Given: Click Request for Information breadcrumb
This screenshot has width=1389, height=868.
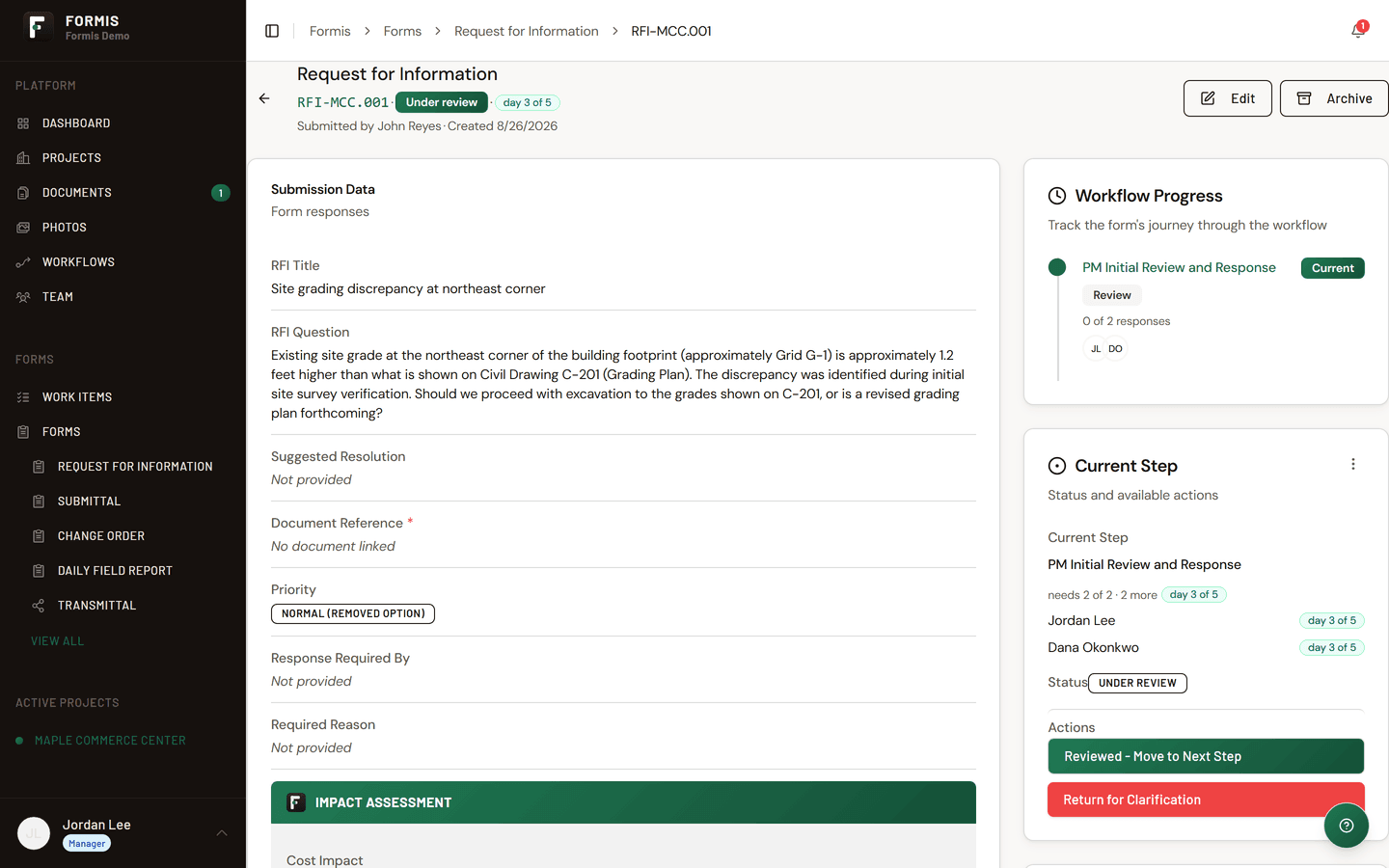Looking at the screenshot, I should click(x=527, y=31).
